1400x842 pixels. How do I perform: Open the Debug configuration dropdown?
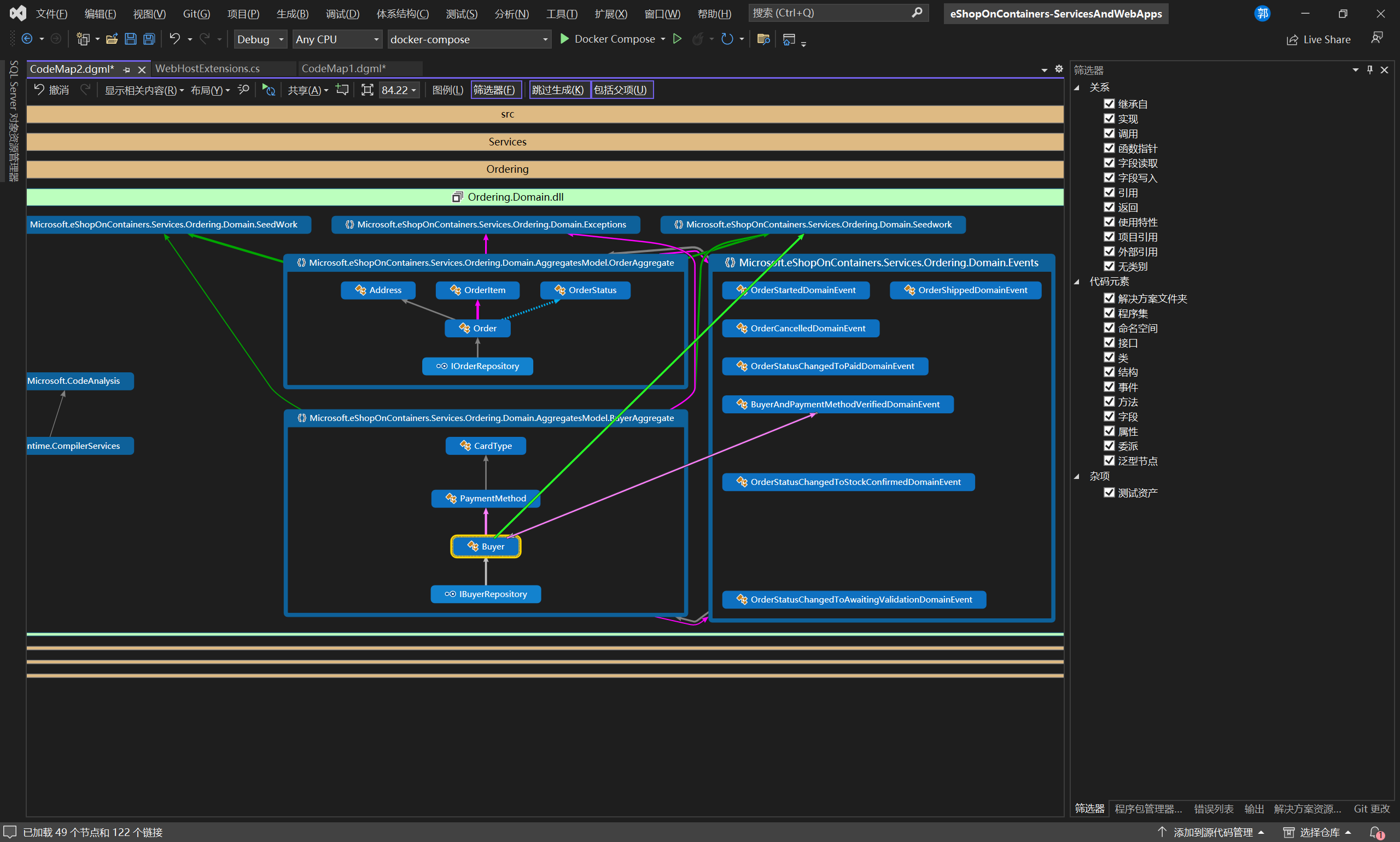pyautogui.click(x=260, y=39)
